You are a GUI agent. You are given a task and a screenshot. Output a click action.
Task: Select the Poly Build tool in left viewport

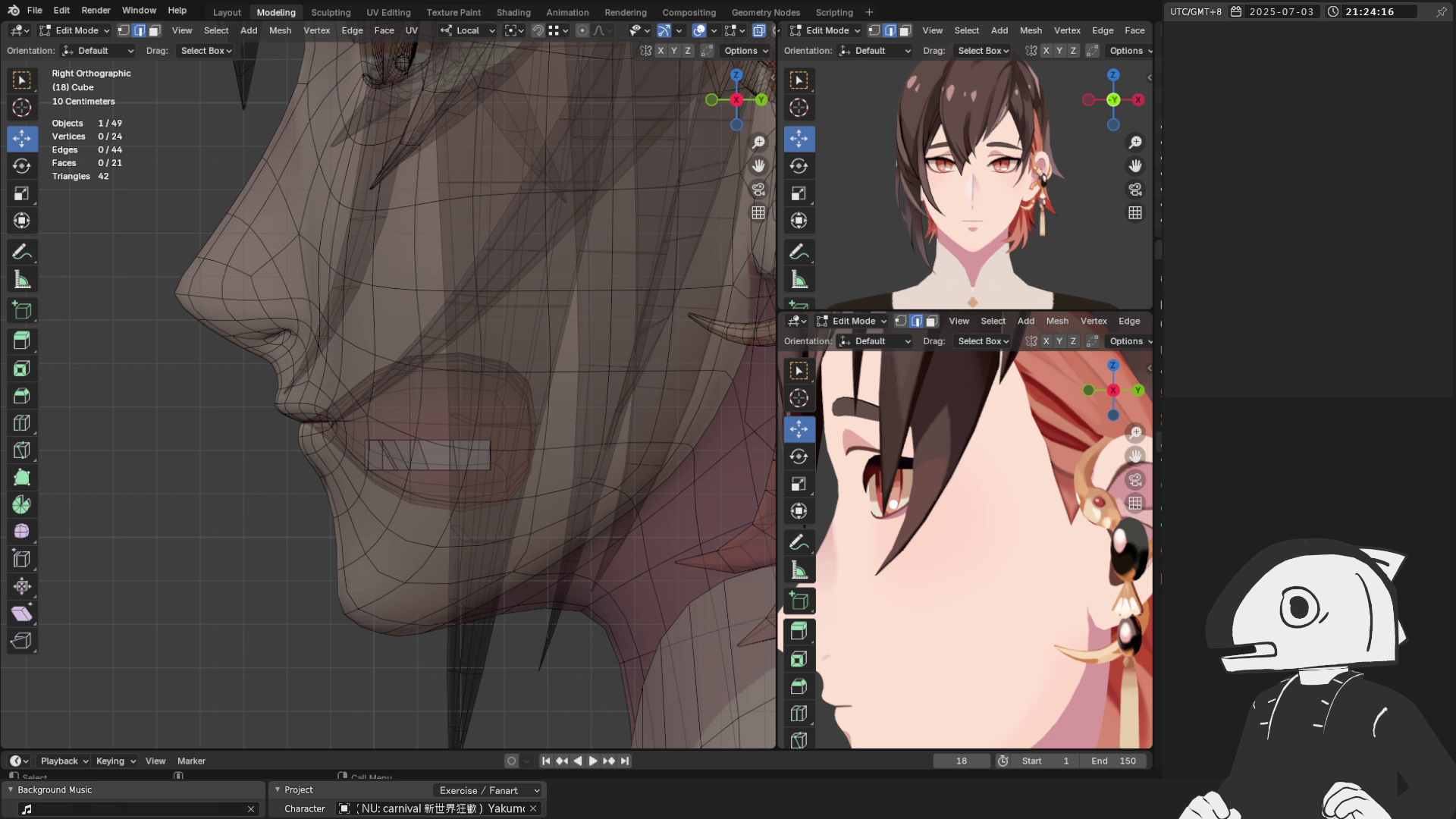point(22,478)
